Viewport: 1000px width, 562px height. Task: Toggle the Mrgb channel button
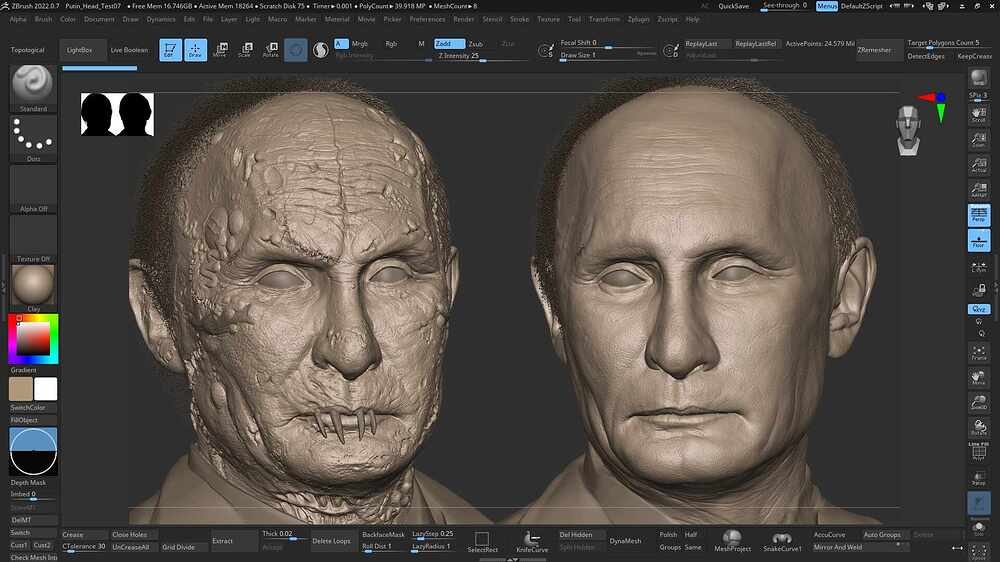(360, 44)
